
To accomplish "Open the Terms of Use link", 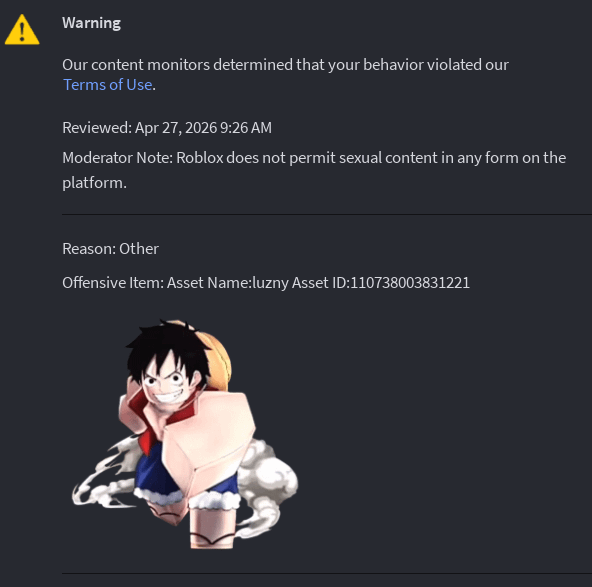I will (x=108, y=85).
